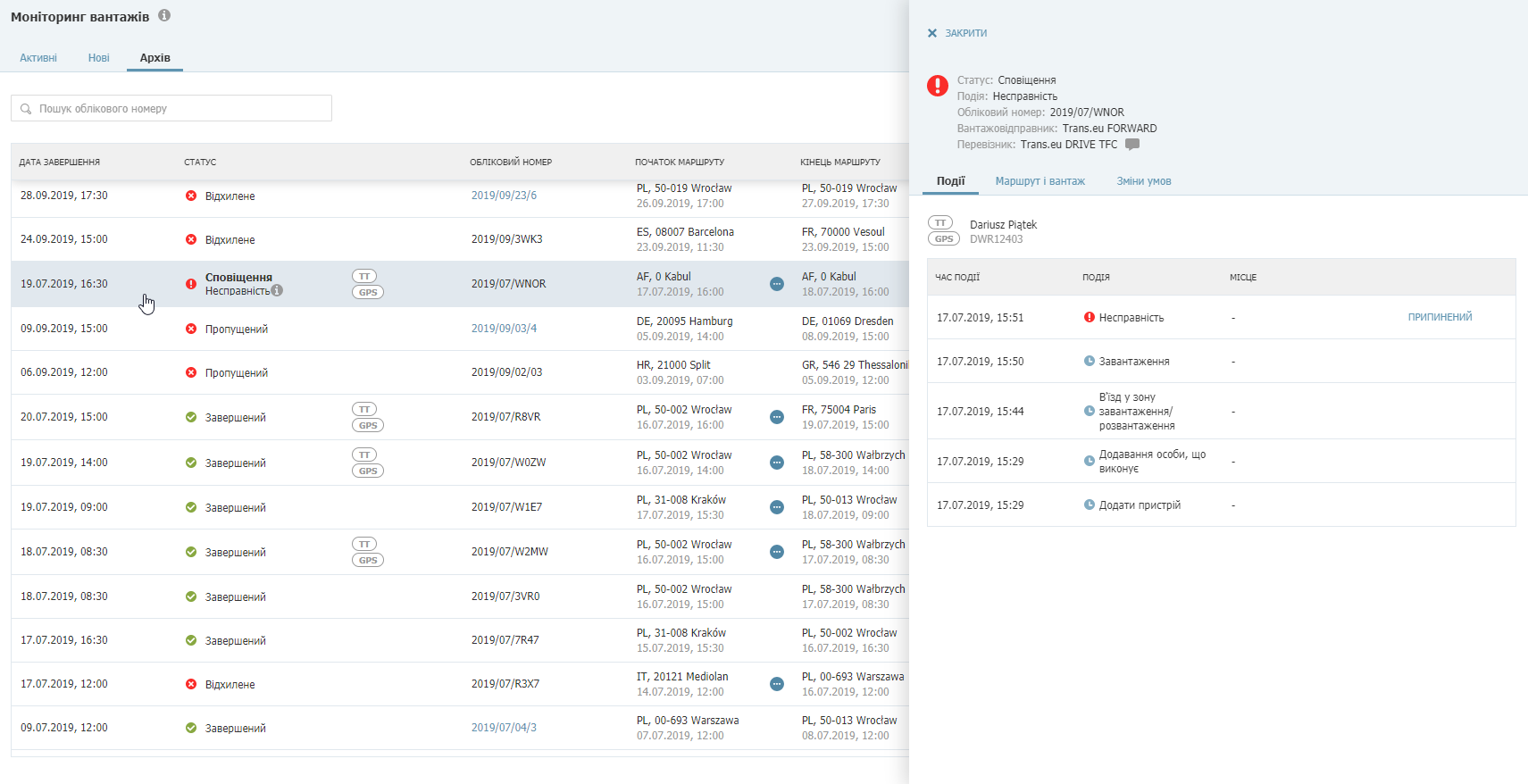Click the date 28.09.2019, 17:30
Image resolution: width=1528 pixels, height=784 pixels.
point(64,196)
